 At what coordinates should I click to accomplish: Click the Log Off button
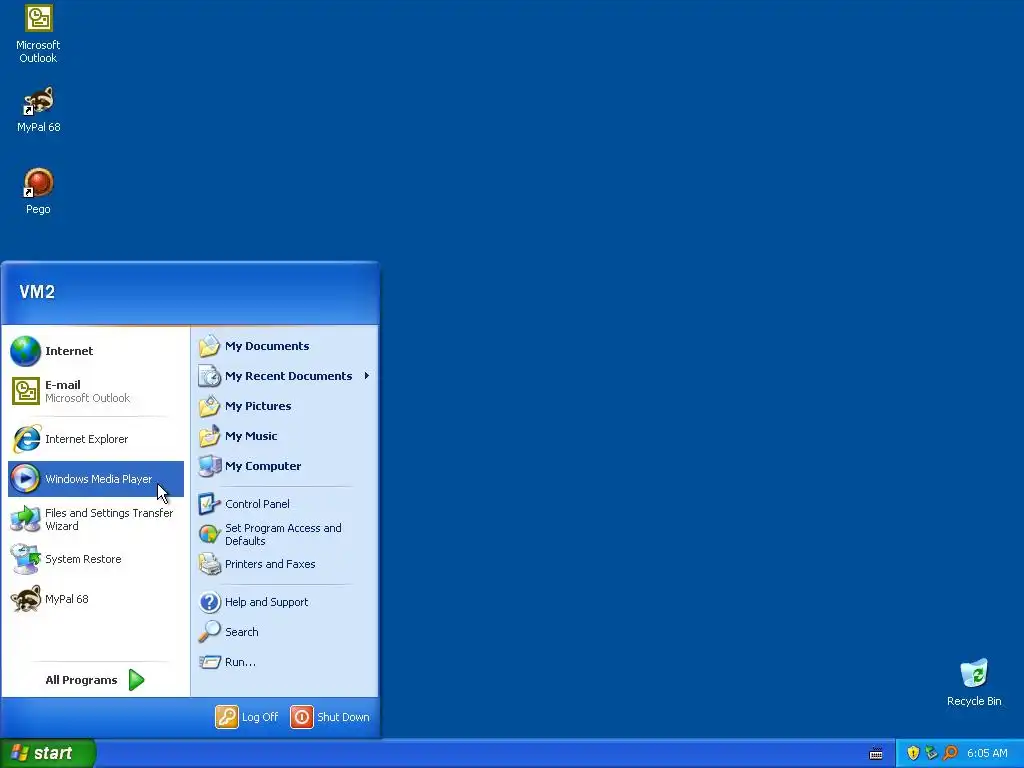247,717
